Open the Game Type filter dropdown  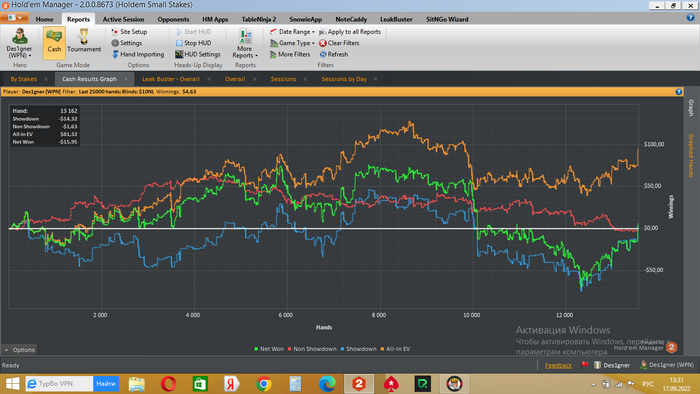[x=292, y=43]
